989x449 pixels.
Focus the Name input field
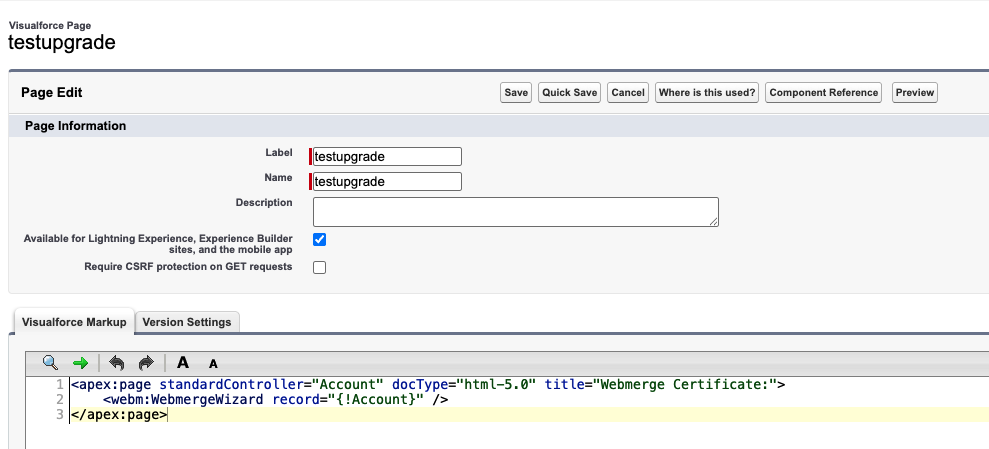click(387, 182)
